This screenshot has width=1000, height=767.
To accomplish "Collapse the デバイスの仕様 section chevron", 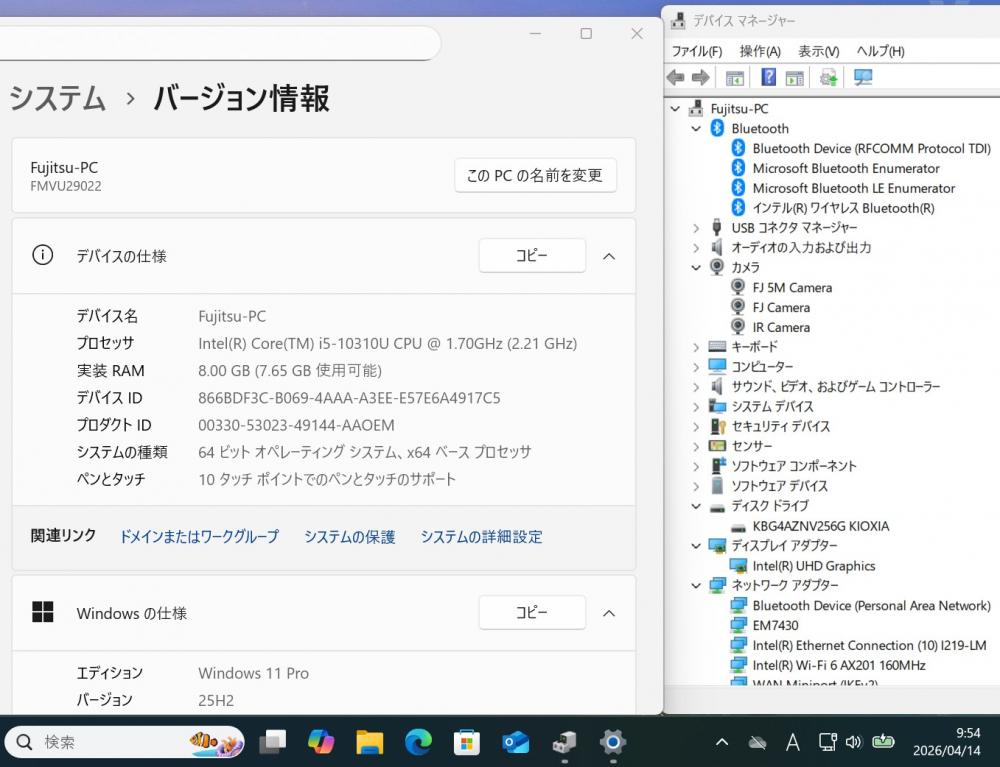I will 608,256.
